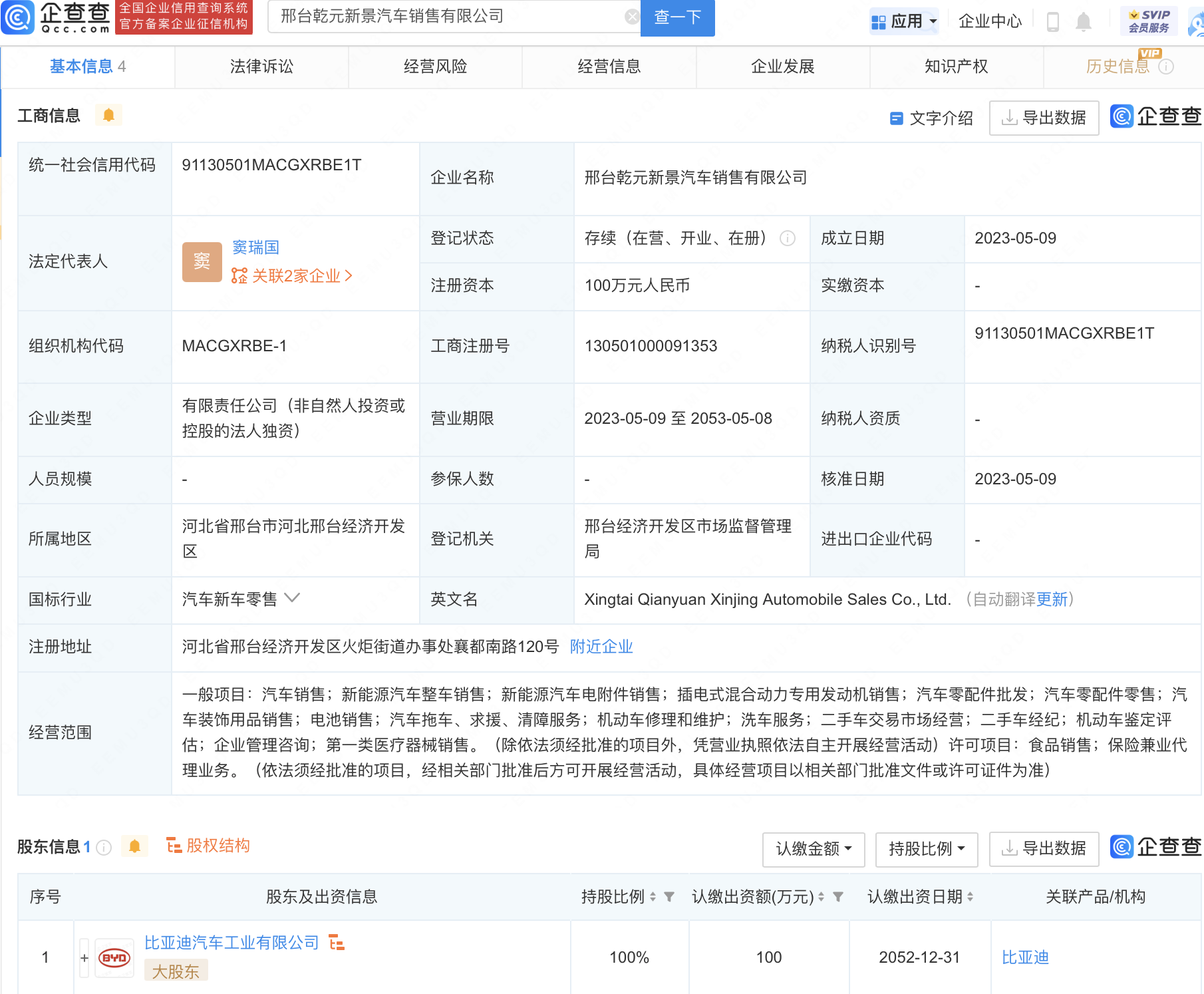The image size is (1204, 994).
Task: Click 成立日期 value 2023-05-09
Action: tap(1015, 238)
